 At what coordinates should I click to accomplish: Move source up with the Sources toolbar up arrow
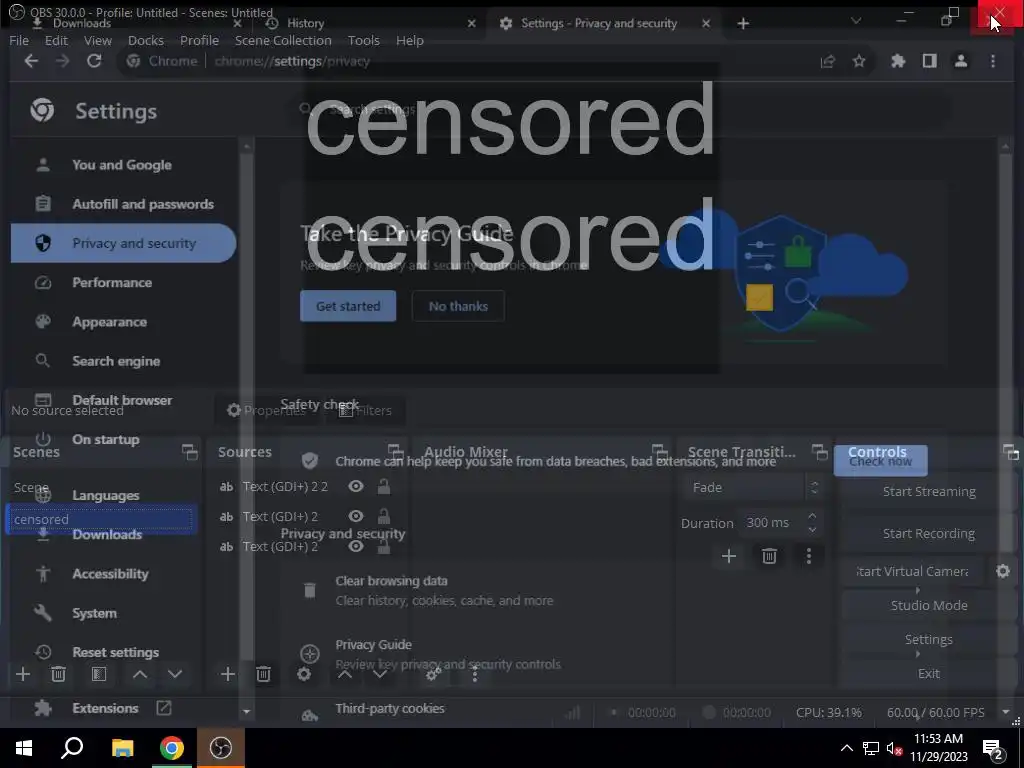click(345, 674)
